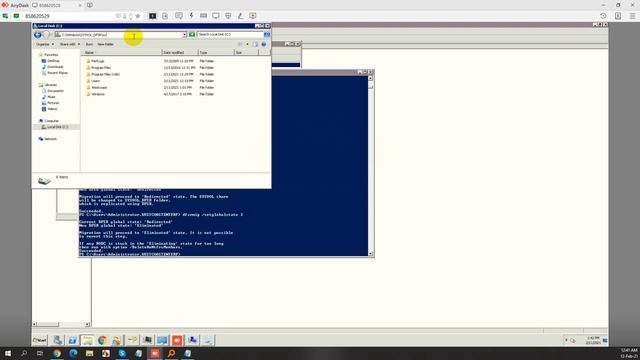Open a new AnyDesk session tab
Image resolution: width=640 pixels, height=360 pixels.
(90, 5)
